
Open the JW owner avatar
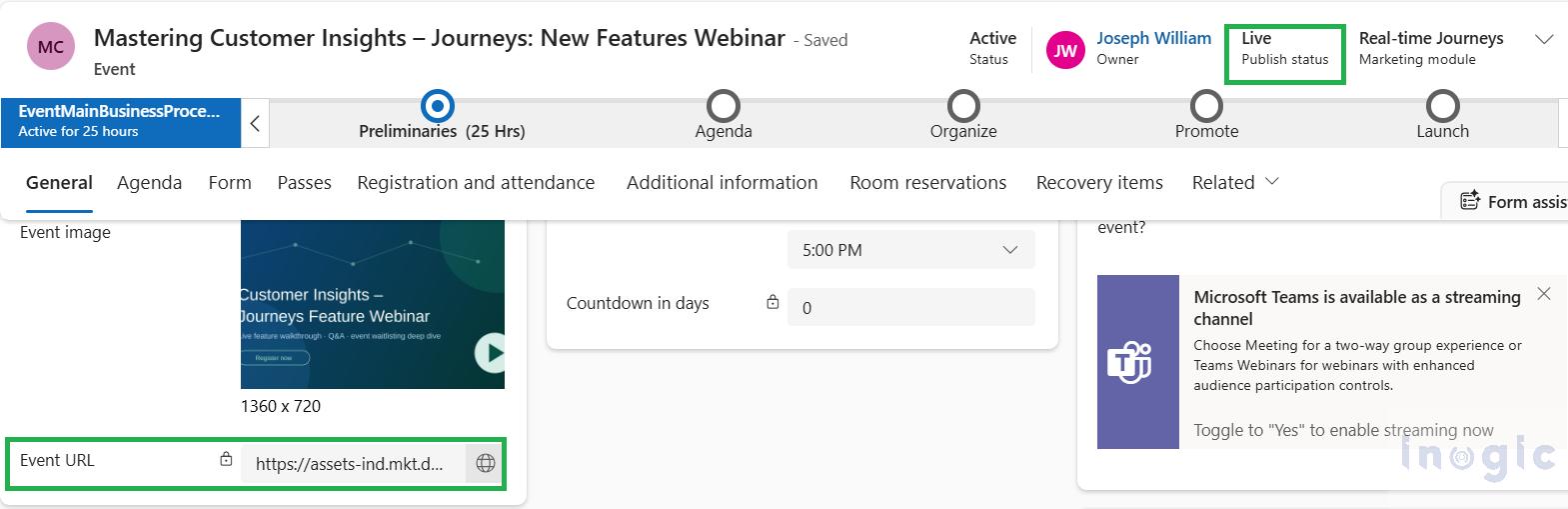coord(1065,50)
